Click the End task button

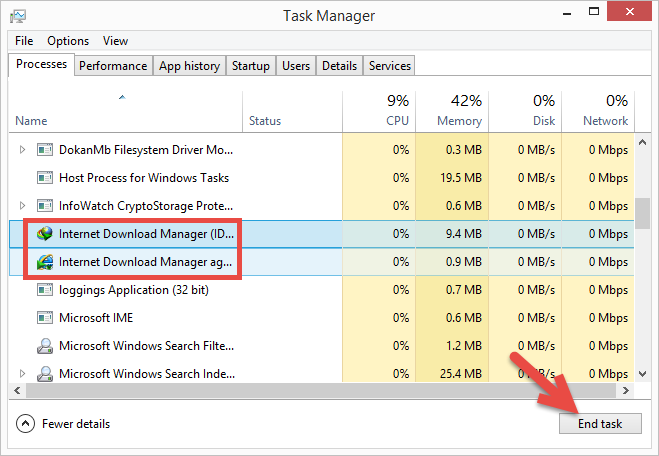[600, 424]
